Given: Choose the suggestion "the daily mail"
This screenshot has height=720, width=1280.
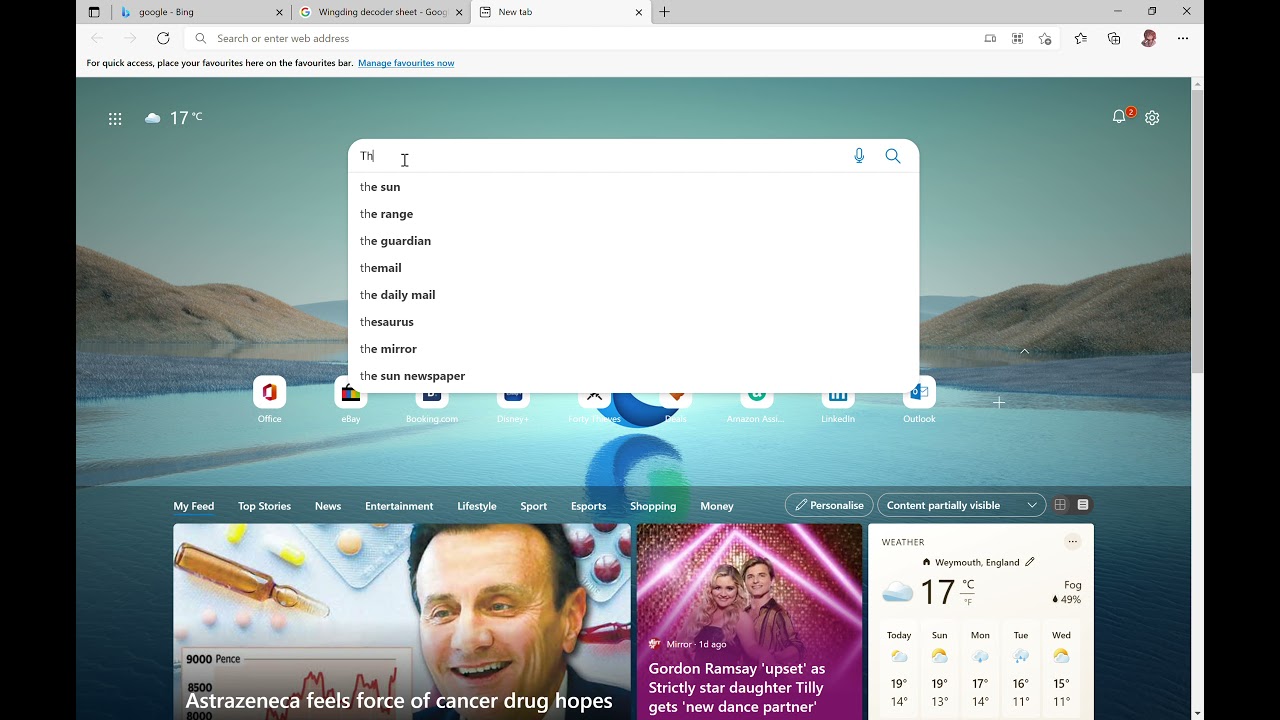Looking at the screenshot, I should [633, 295].
